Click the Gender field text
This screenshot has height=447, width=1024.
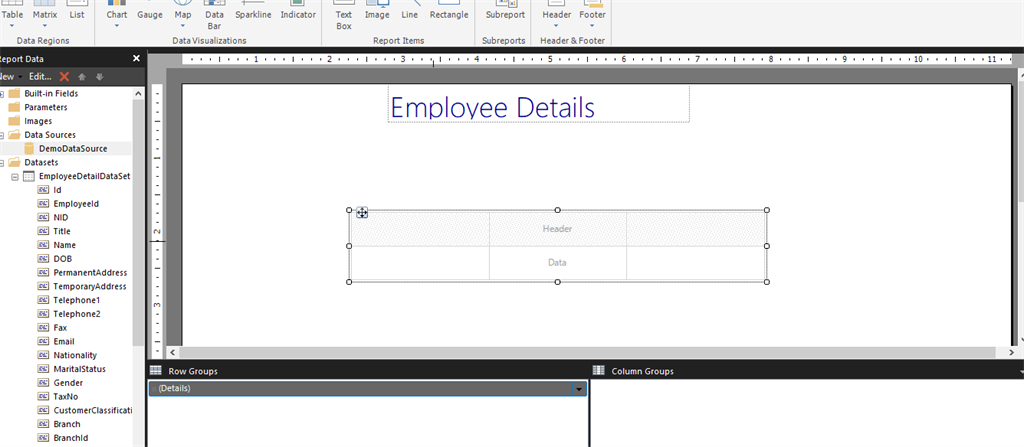tap(68, 382)
